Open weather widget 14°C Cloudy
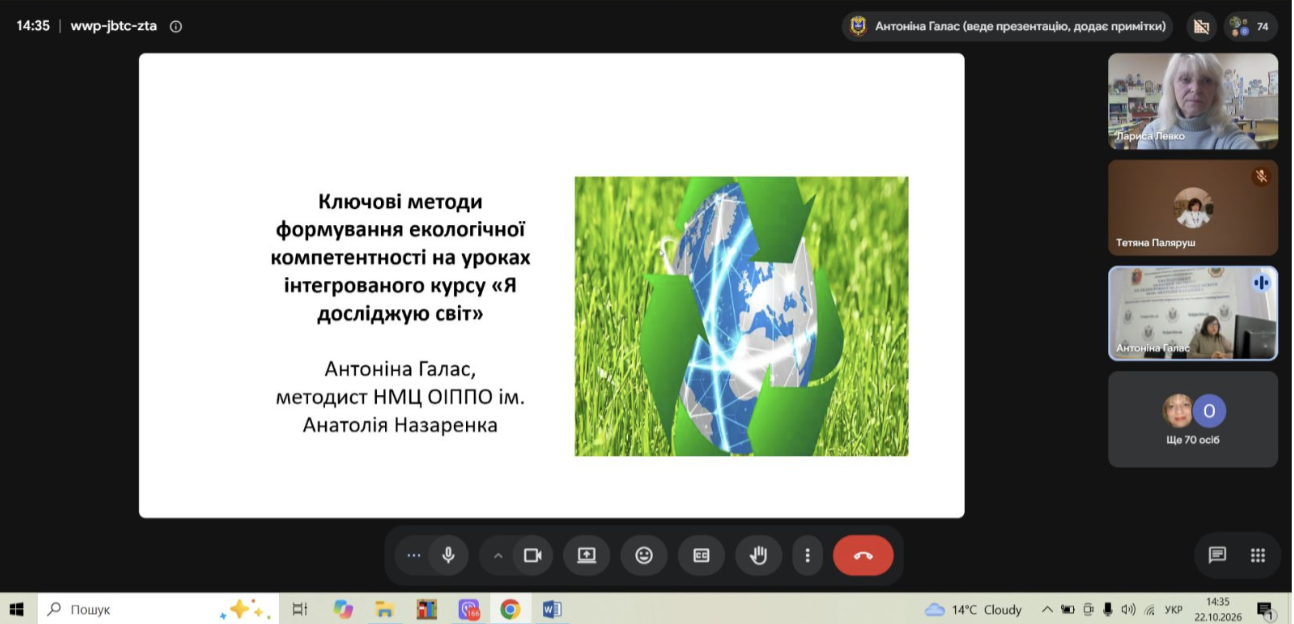Image resolution: width=1294 pixels, height=624 pixels. coord(974,609)
